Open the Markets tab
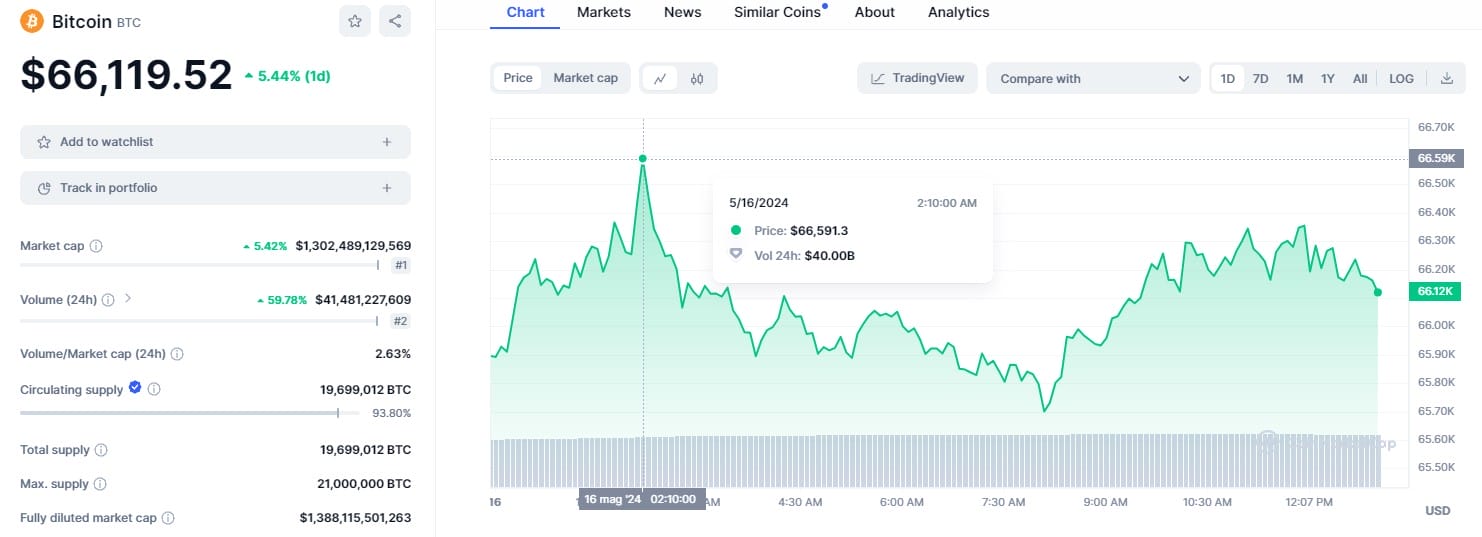The height and width of the screenshot is (537, 1482). tap(604, 12)
